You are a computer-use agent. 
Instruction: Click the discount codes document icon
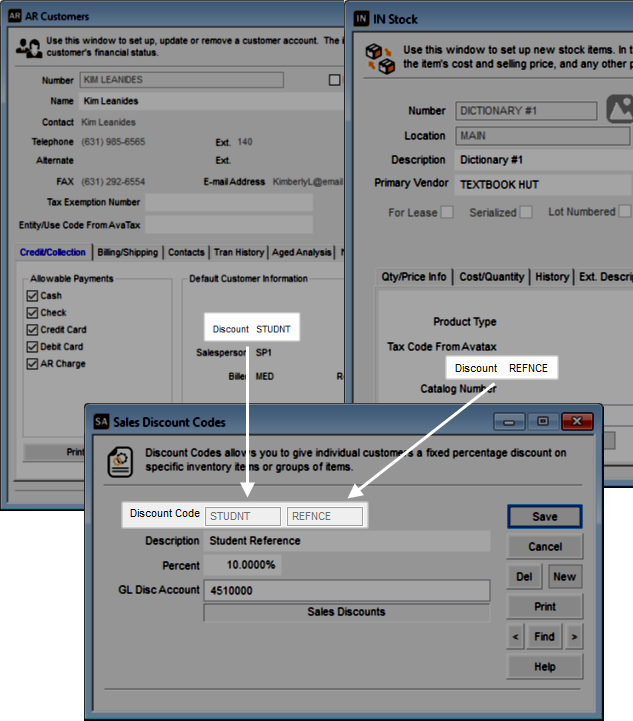click(x=121, y=461)
